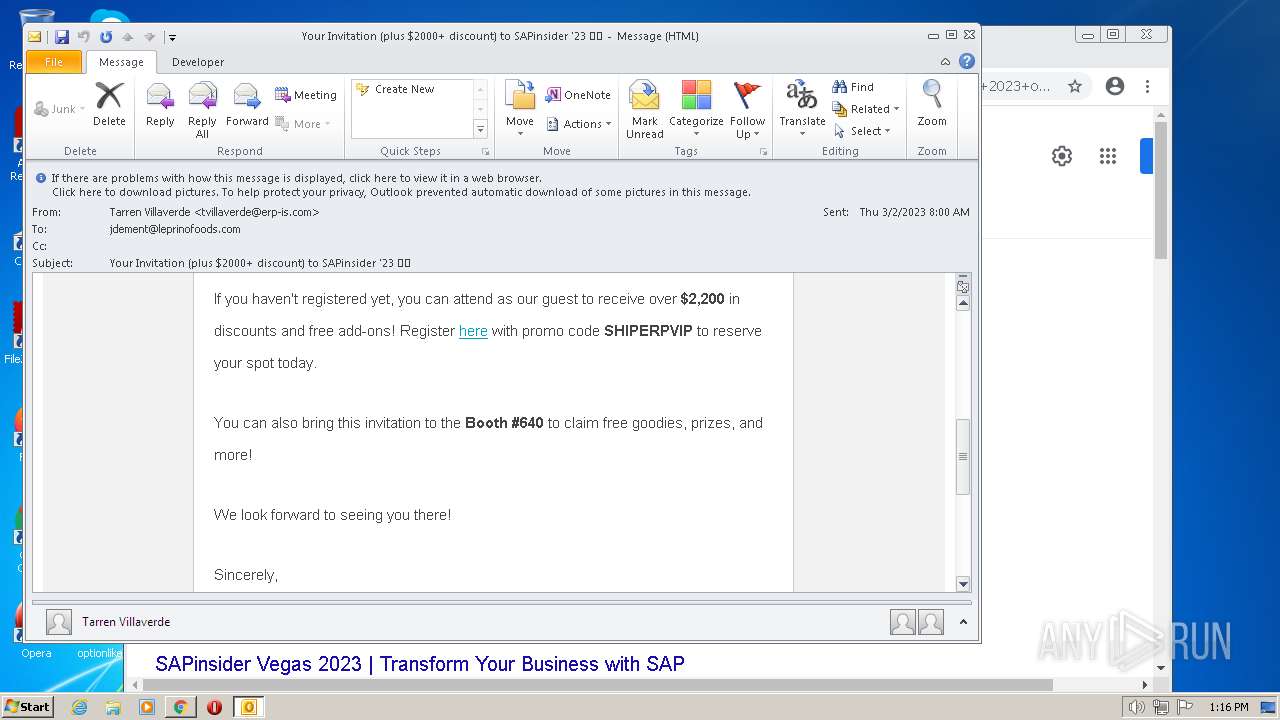Bookmark the page in Chrome window
The height and width of the screenshot is (720, 1280).
[x=1075, y=86]
